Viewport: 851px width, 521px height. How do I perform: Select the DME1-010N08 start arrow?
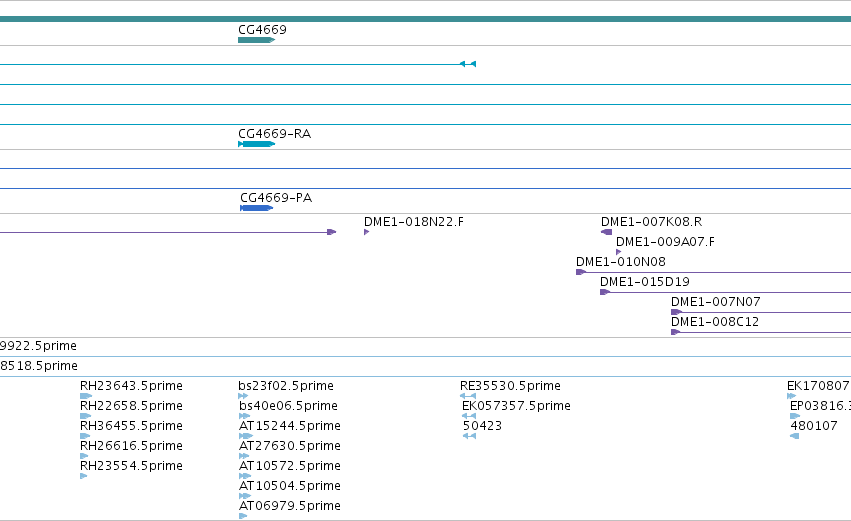[581, 272]
